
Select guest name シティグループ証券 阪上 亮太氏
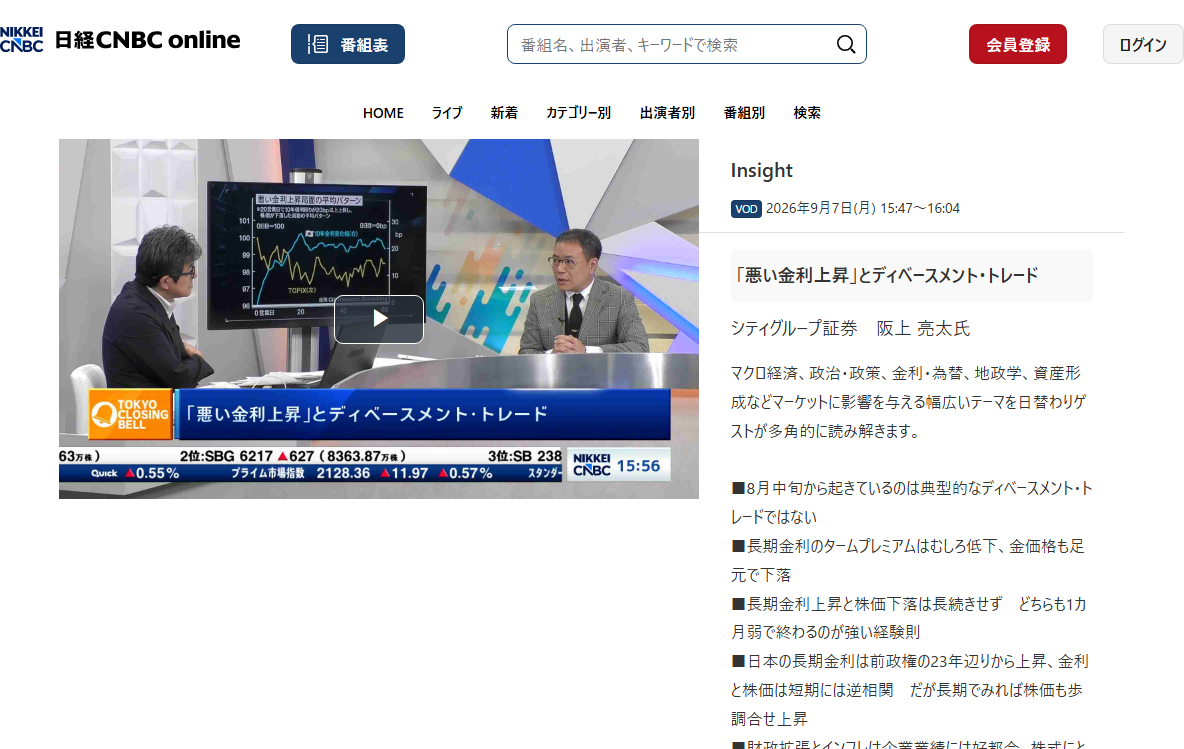tap(849, 328)
